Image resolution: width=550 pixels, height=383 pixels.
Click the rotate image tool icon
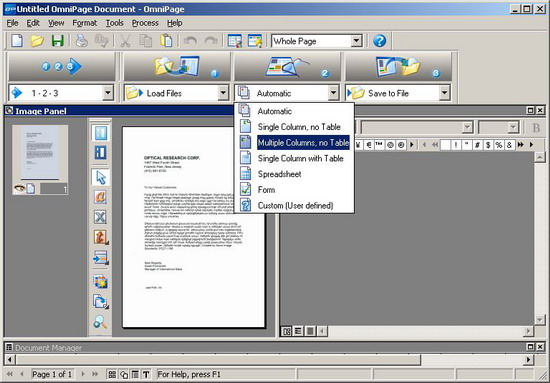coord(100,302)
